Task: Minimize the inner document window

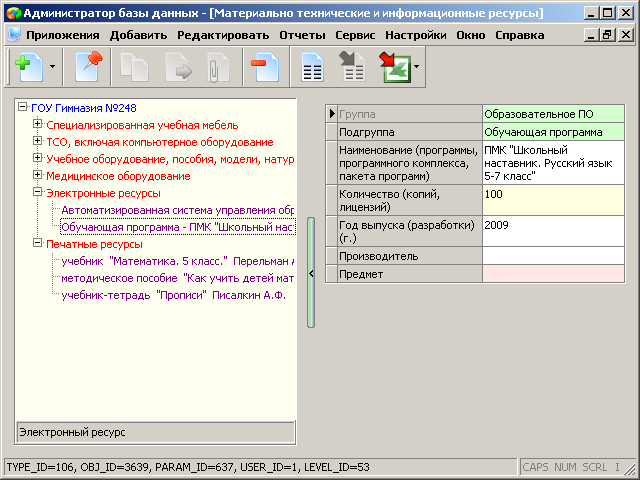Action: coord(591,35)
